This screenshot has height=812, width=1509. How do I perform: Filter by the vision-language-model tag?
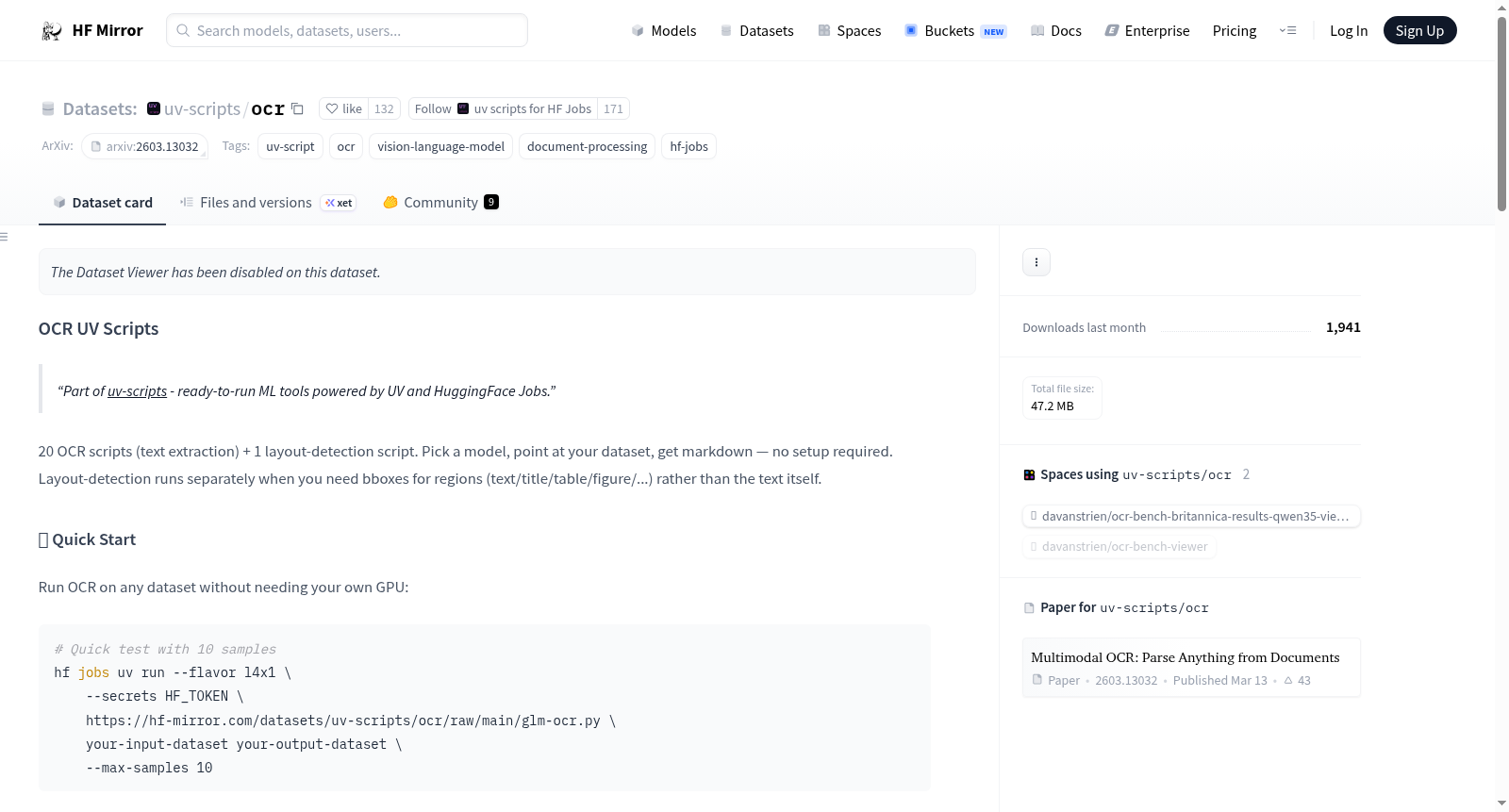(x=440, y=146)
